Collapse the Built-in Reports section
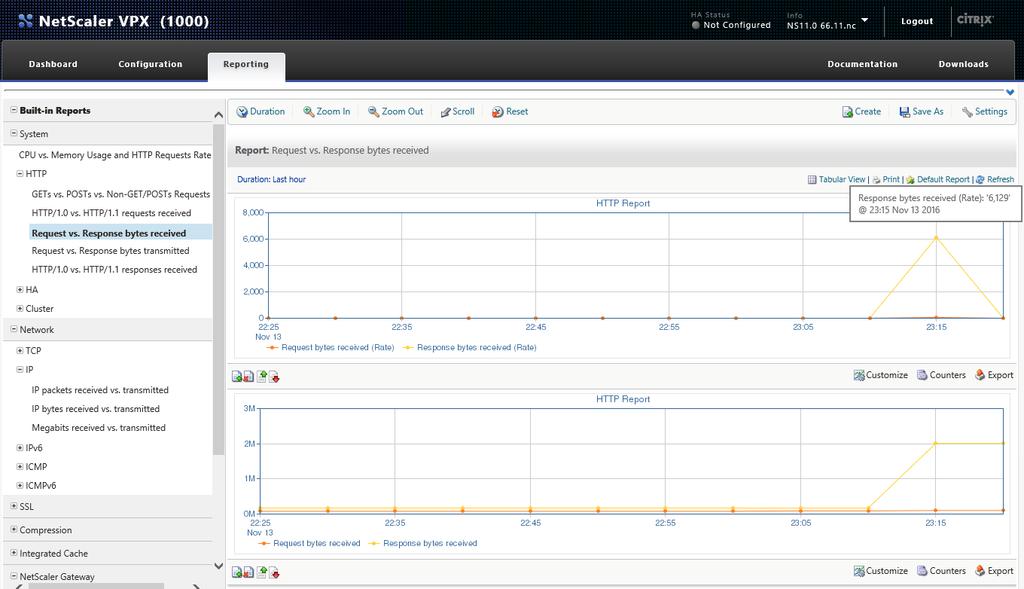The width and height of the screenshot is (1024, 589). tap(14, 110)
